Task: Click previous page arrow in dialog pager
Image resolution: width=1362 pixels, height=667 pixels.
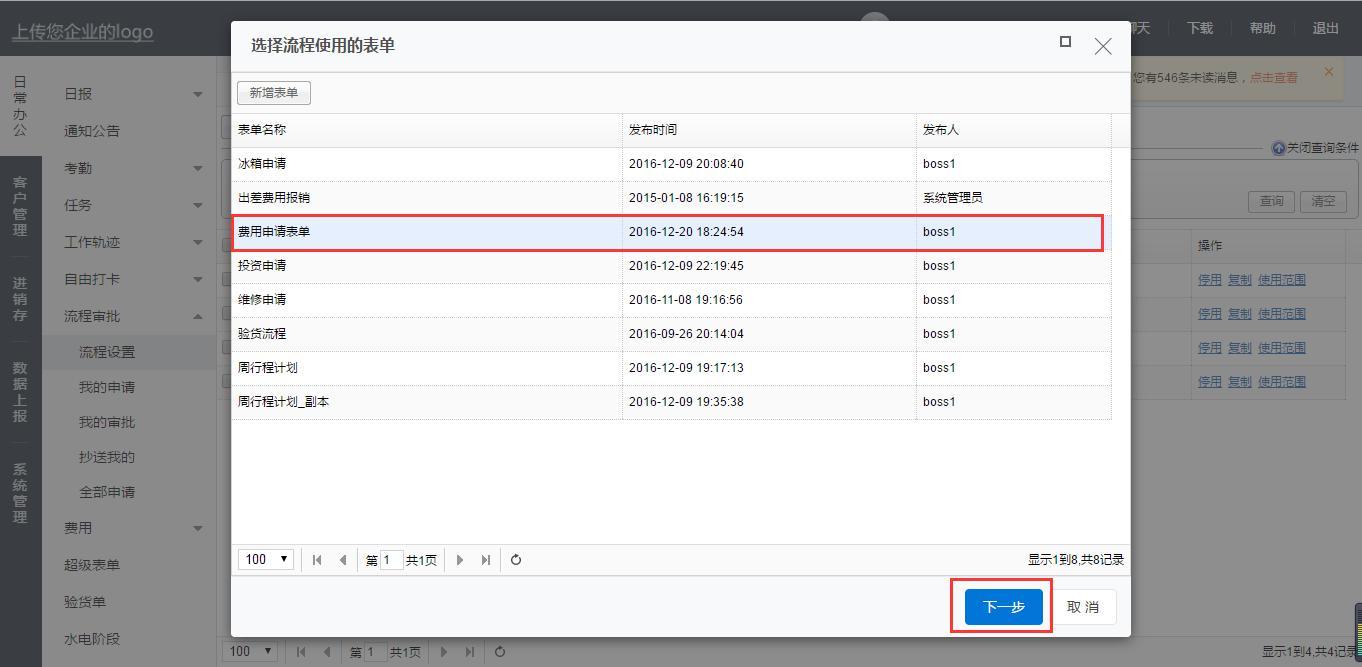Action: pyautogui.click(x=343, y=560)
